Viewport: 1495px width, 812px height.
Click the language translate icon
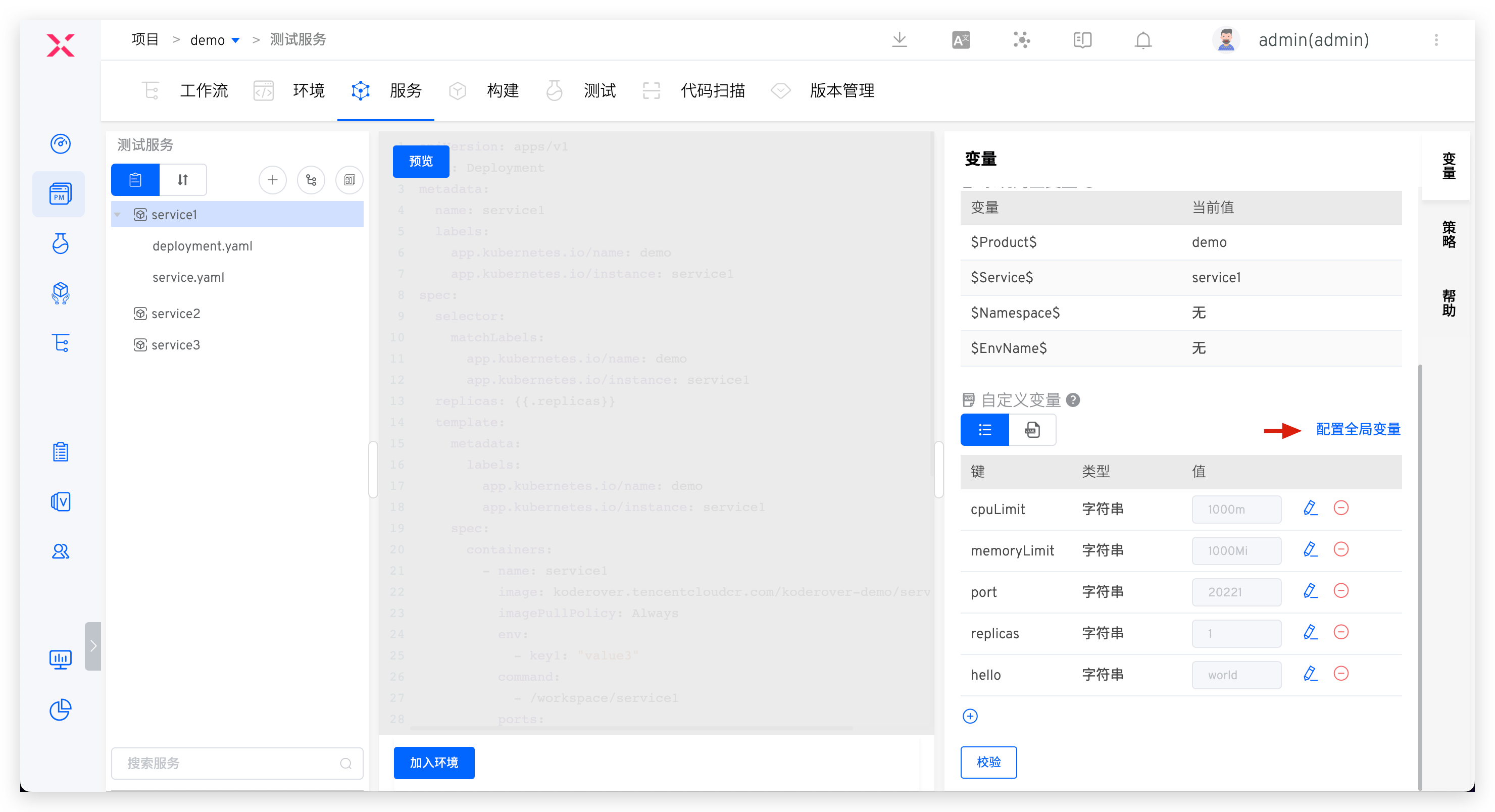(x=961, y=40)
